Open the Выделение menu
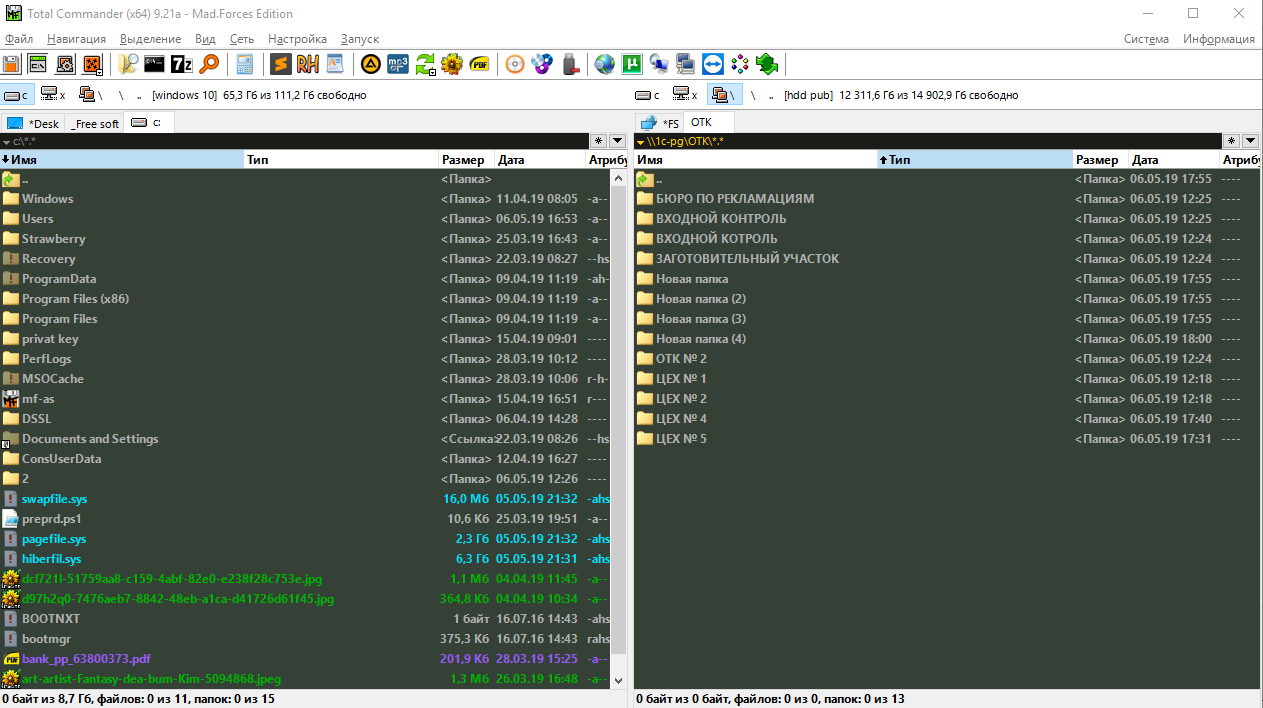 [150, 39]
